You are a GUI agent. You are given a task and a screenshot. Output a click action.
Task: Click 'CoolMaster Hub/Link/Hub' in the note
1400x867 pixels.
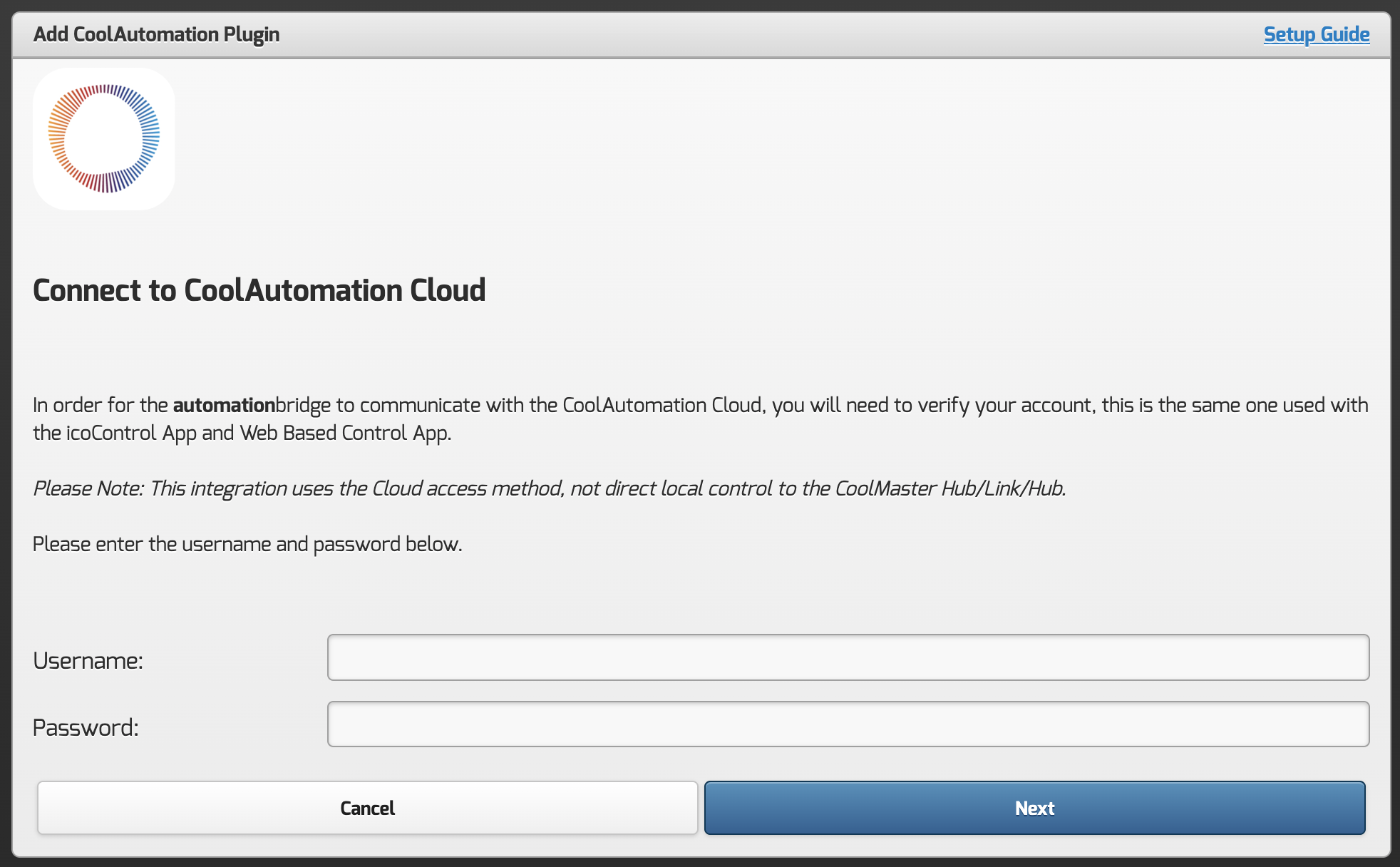[949, 488]
